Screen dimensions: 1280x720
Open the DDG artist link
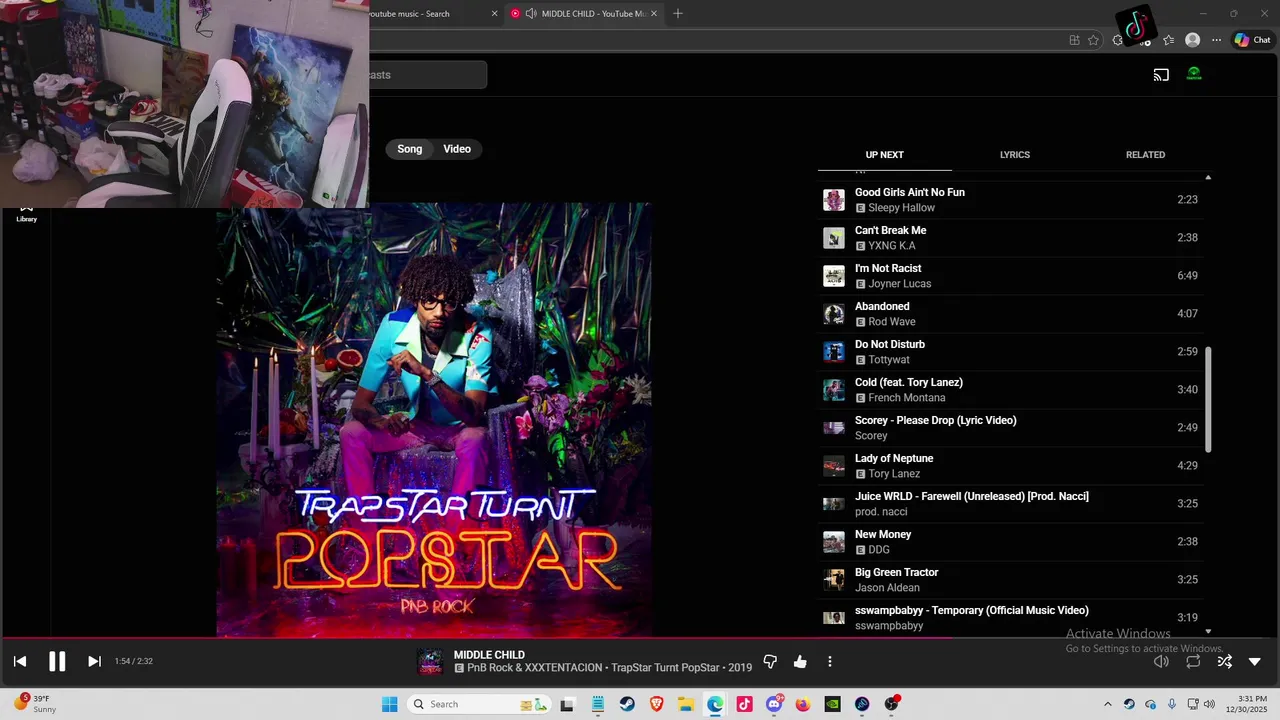tap(879, 550)
